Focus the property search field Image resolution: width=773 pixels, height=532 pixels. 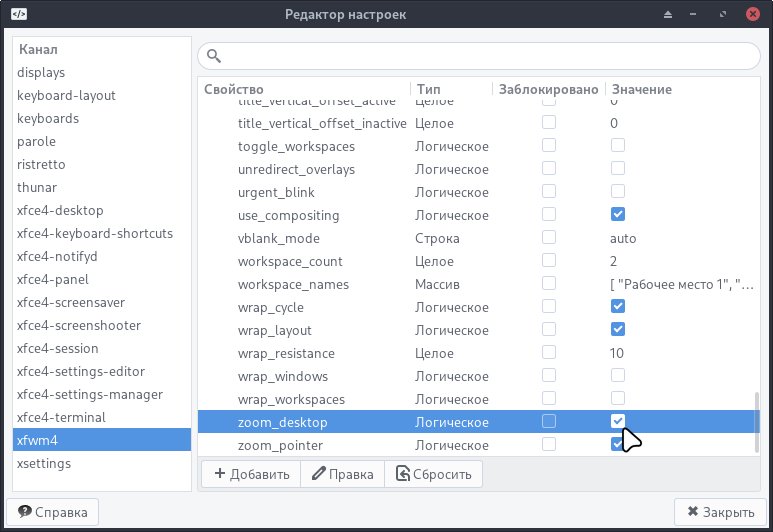pyautogui.click(x=480, y=56)
